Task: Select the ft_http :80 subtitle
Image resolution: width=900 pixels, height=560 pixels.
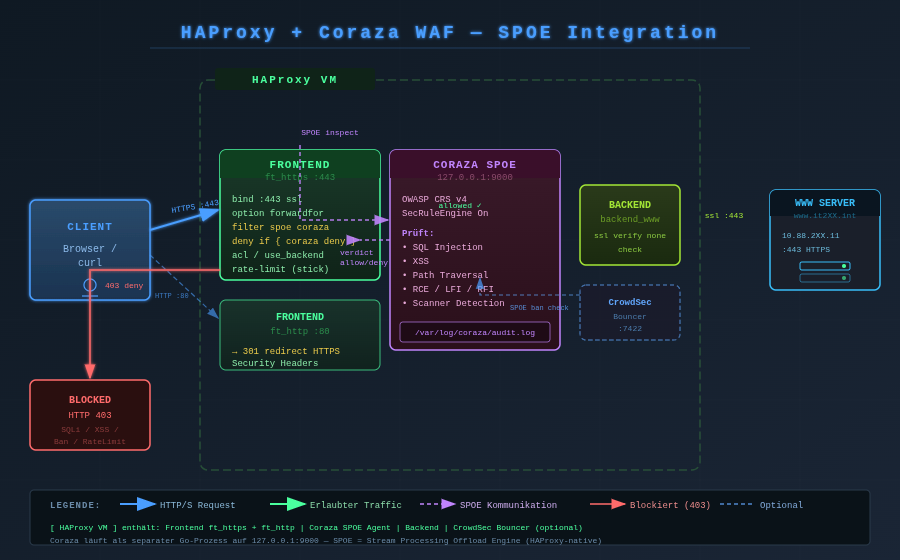Action: (300, 331)
